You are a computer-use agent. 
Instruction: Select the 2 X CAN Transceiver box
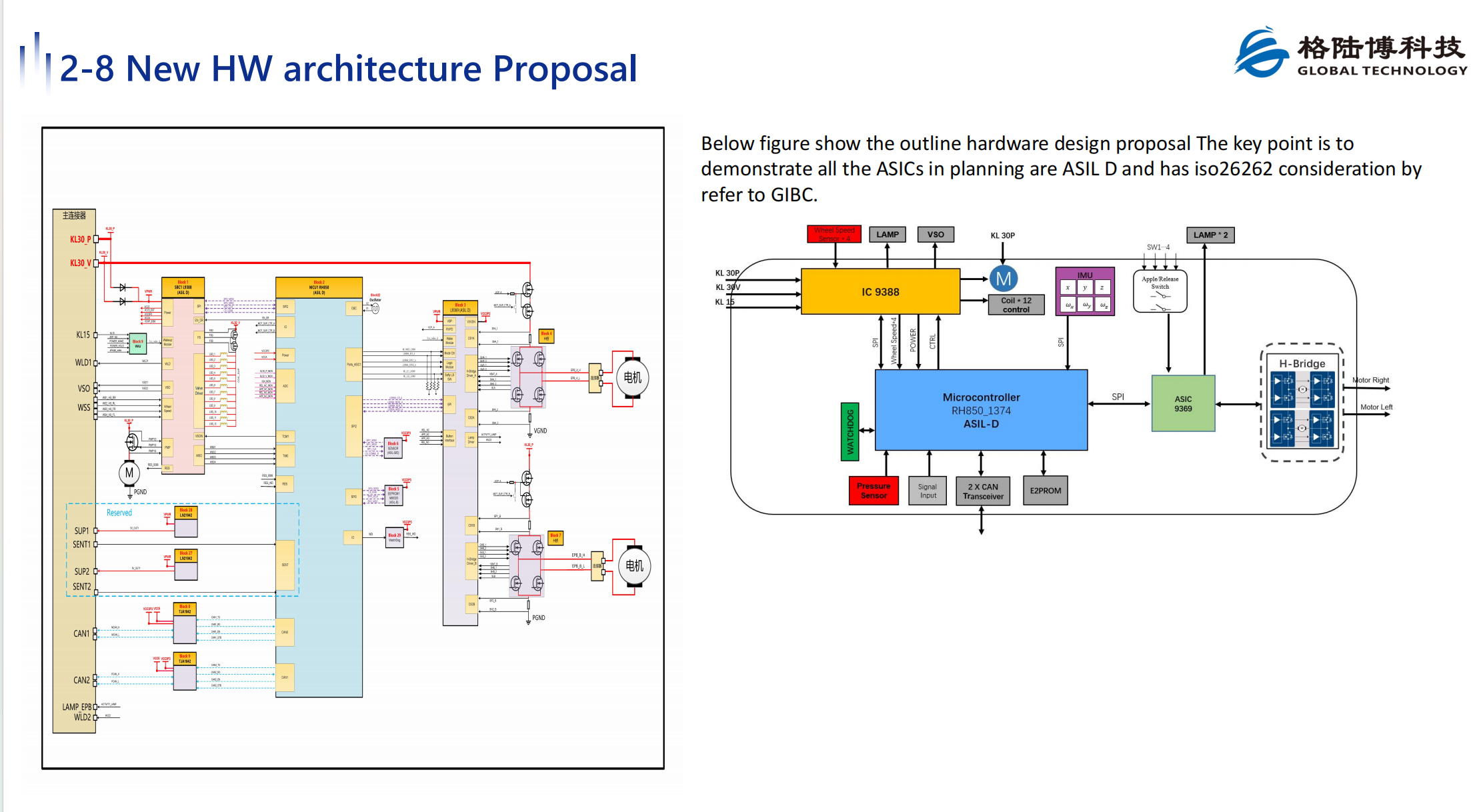point(983,491)
